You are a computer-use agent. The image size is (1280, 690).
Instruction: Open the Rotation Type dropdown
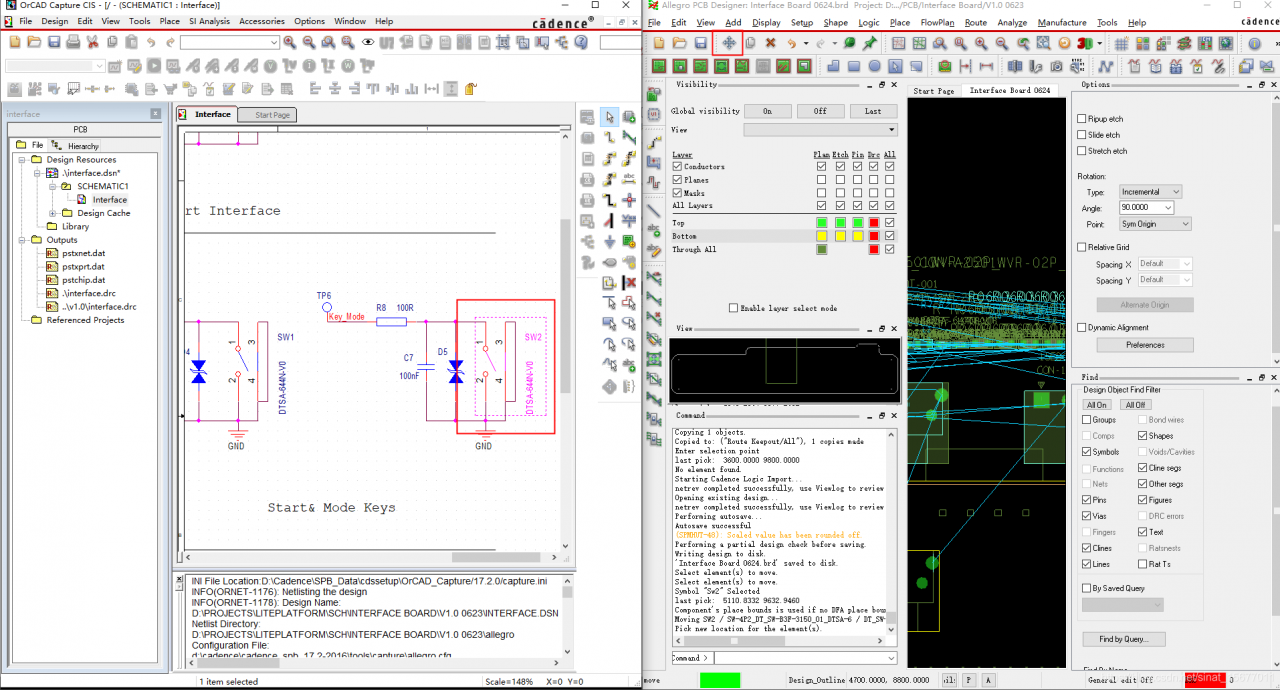[1149, 192]
